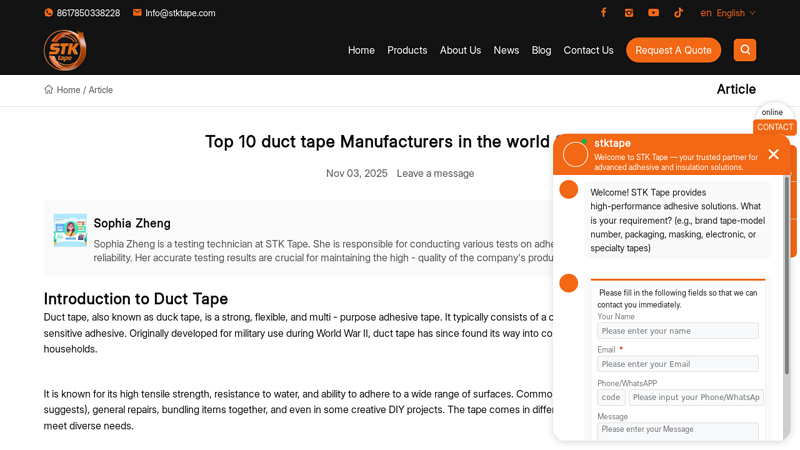Click the Request A Quote button

(673, 50)
